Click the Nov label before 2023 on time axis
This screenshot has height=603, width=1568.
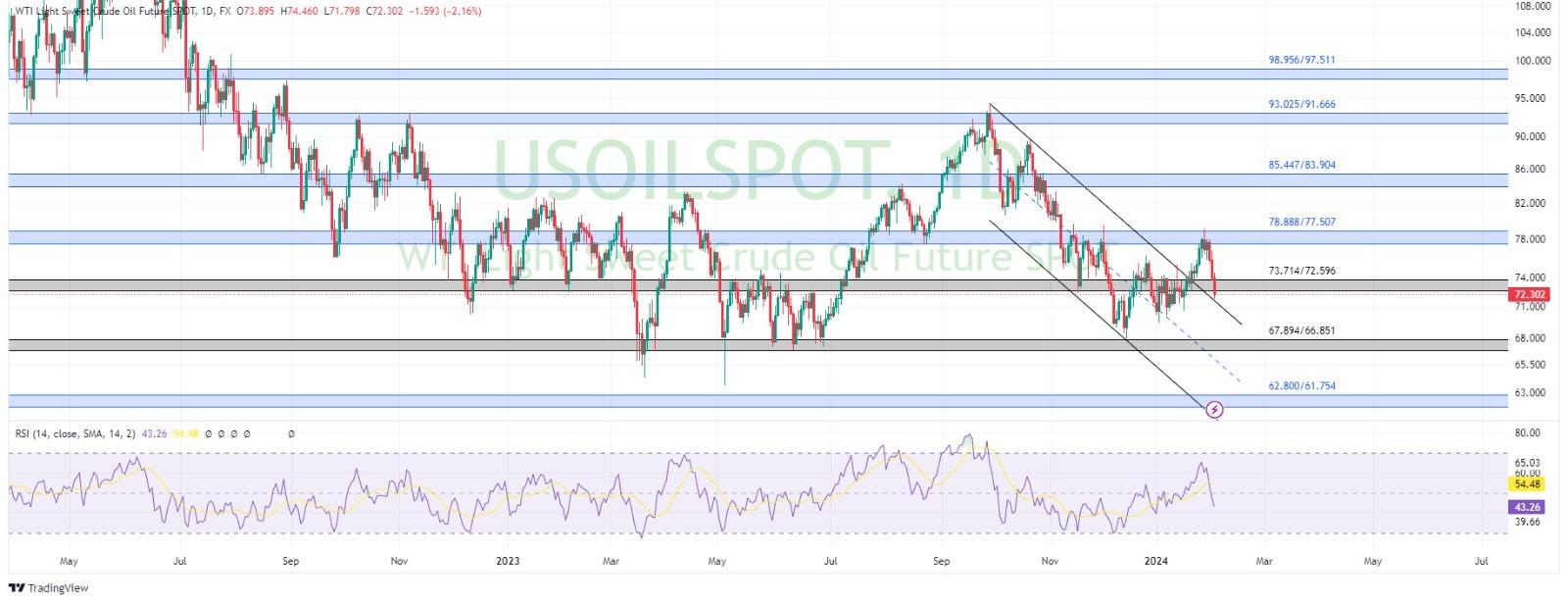(x=399, y=562)
